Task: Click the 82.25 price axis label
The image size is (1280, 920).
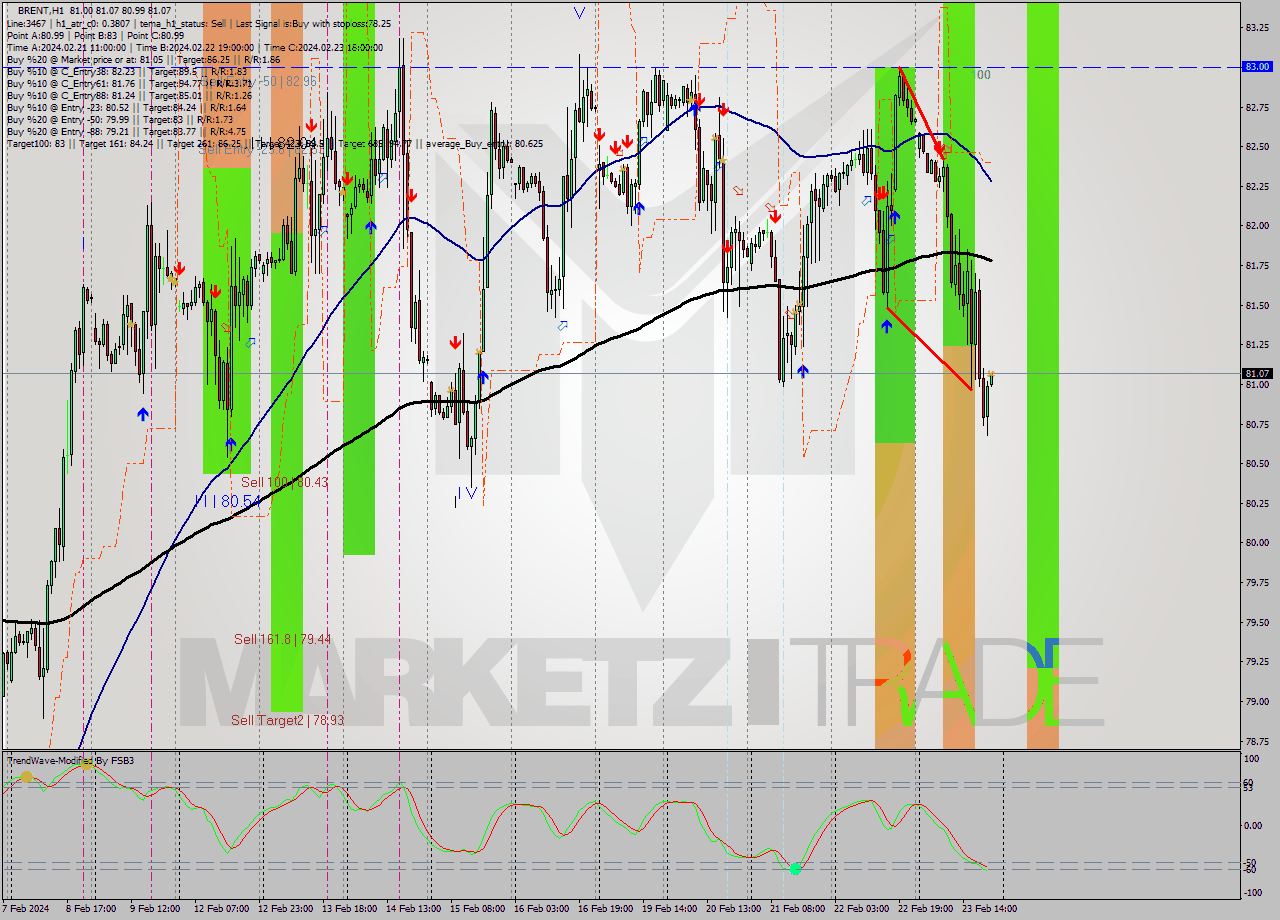Action: tap(1257, 186)
